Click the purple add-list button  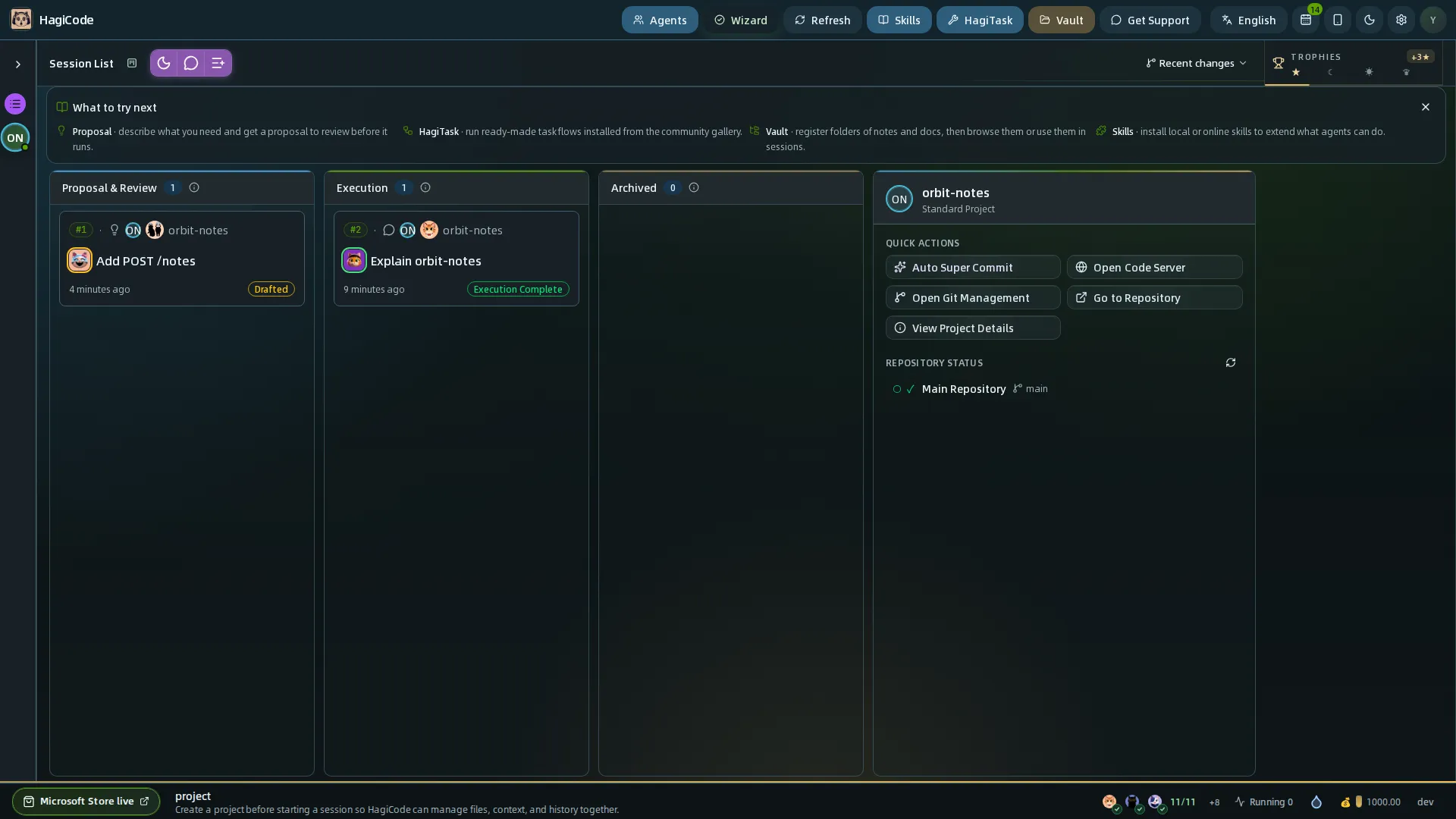[218, 63]
